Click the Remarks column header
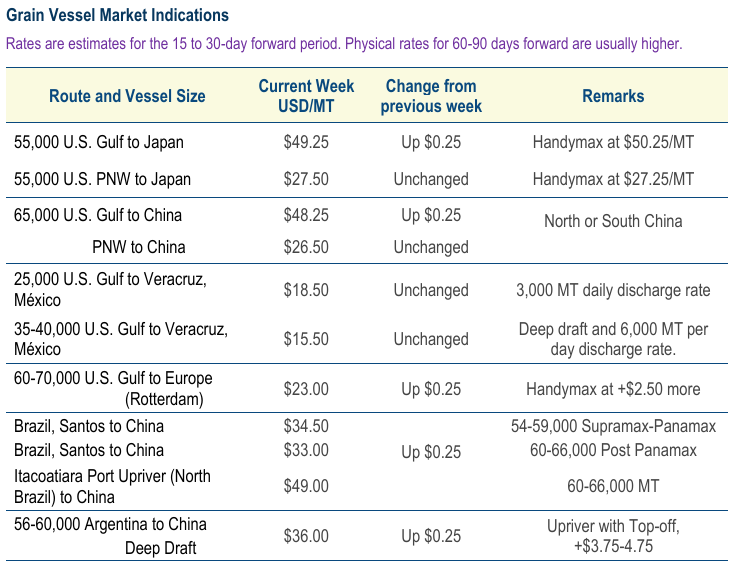 coord(613,96)
